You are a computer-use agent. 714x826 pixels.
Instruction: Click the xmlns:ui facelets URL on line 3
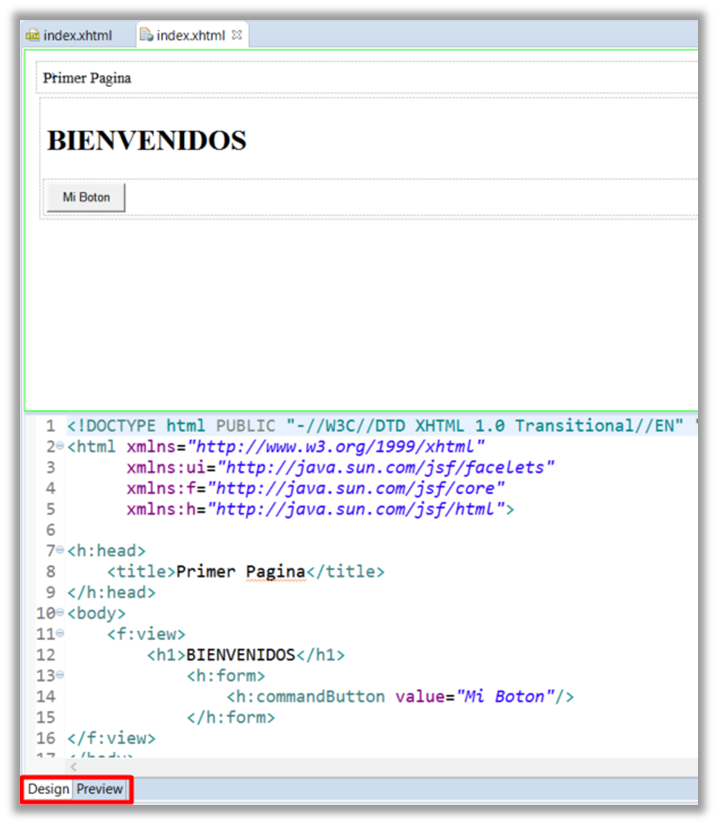pos(385,467)
